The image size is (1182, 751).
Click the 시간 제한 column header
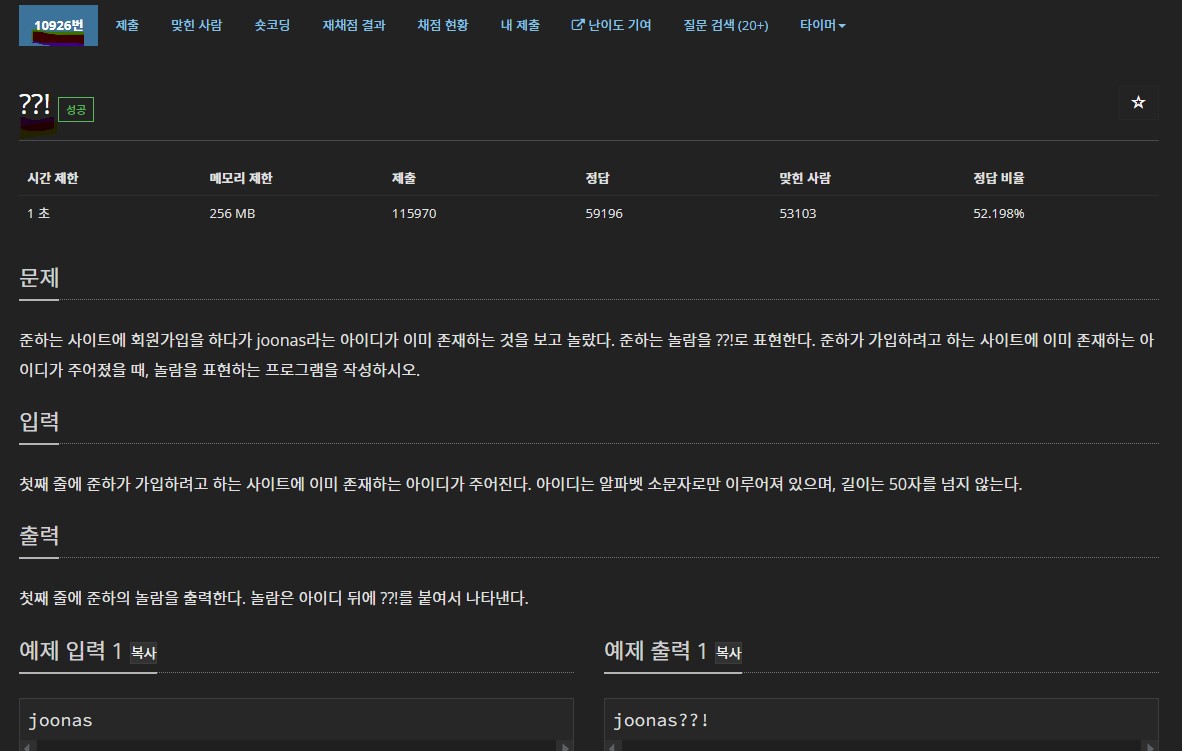(x=53, y=178)
